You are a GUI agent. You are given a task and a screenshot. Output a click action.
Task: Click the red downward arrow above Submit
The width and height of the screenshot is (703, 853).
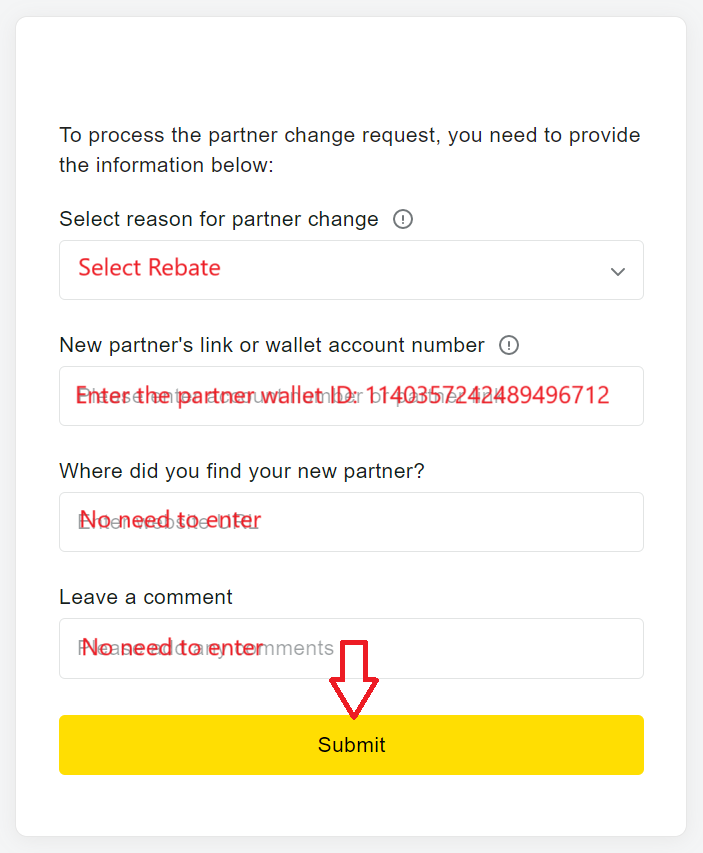(x=354, y=679)
